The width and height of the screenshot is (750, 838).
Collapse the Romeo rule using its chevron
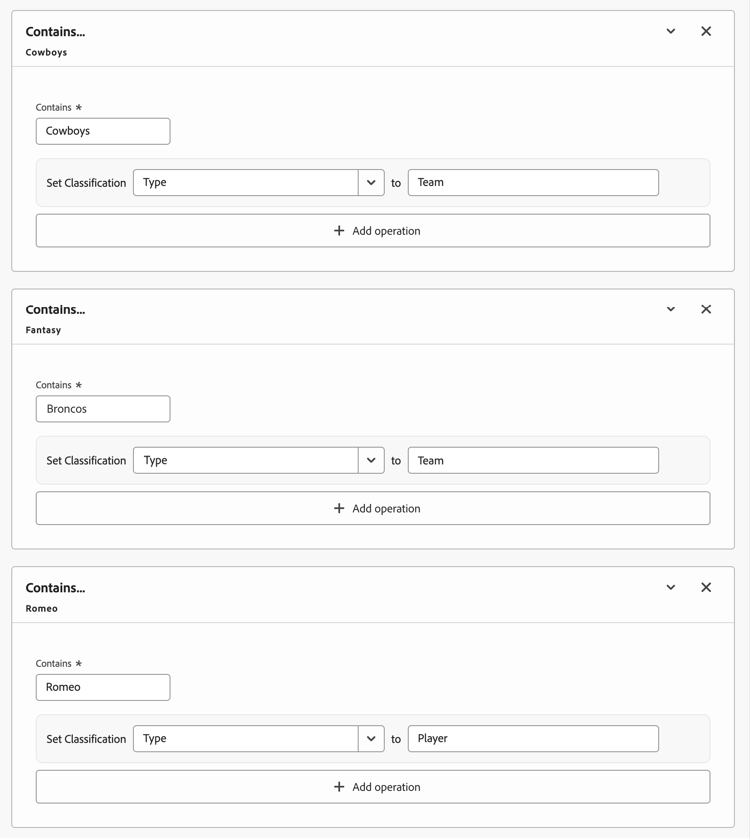[x=670, y=587]
